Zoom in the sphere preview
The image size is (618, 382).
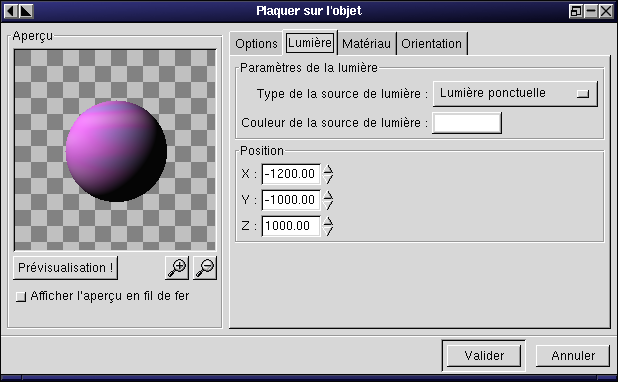pyautogui.click(x=177, y=268)
